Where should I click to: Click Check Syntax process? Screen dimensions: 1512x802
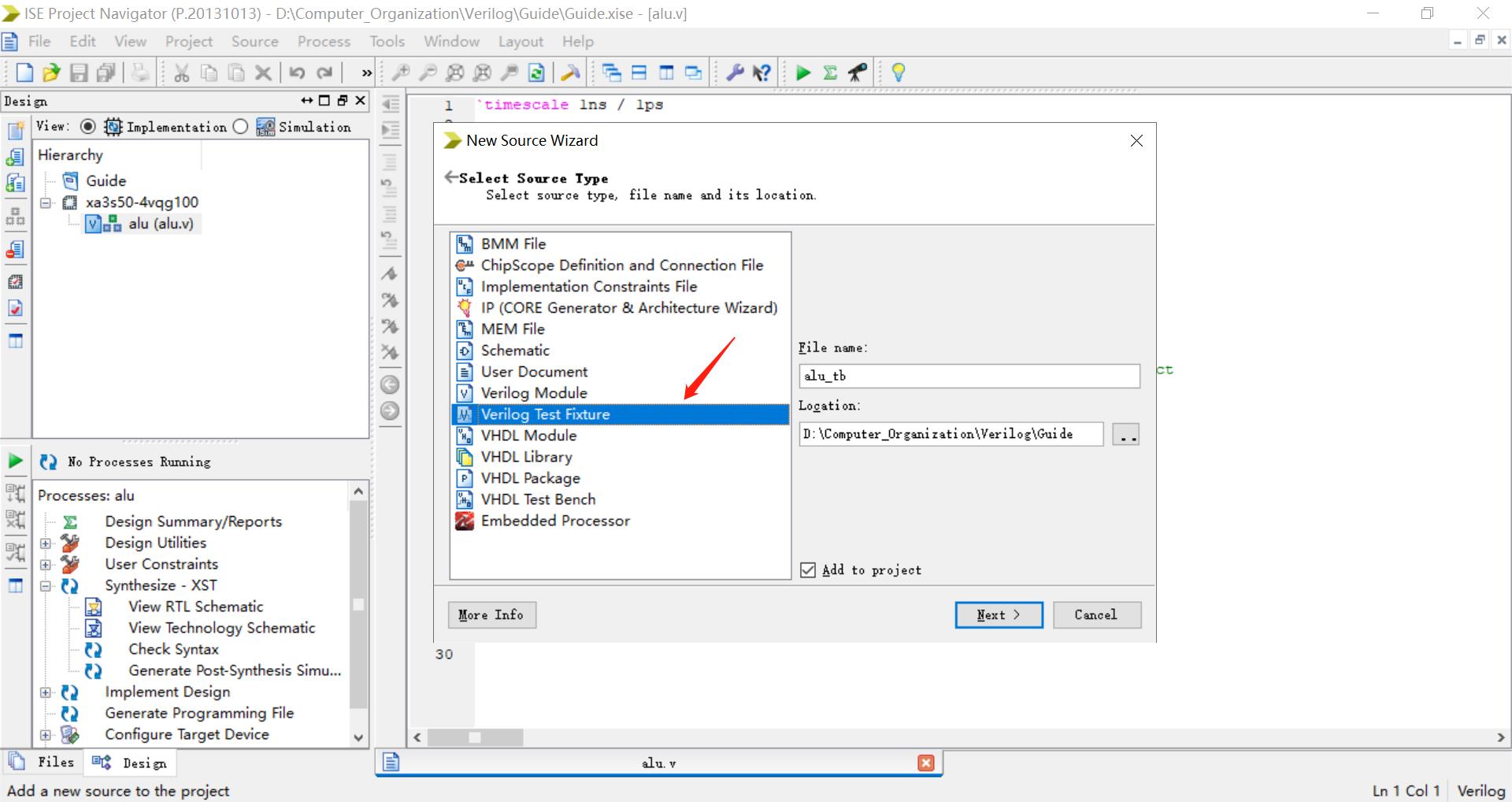pos(173,649)
